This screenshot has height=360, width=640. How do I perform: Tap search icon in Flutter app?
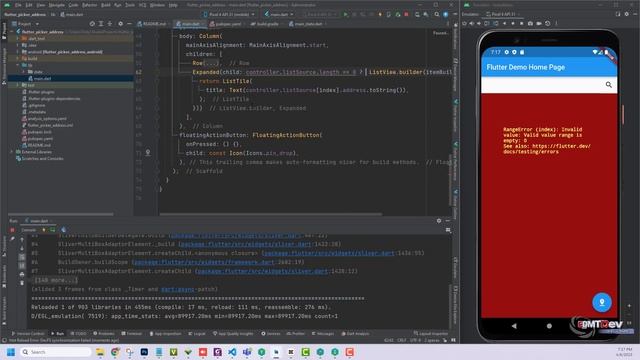coord(609,84)
